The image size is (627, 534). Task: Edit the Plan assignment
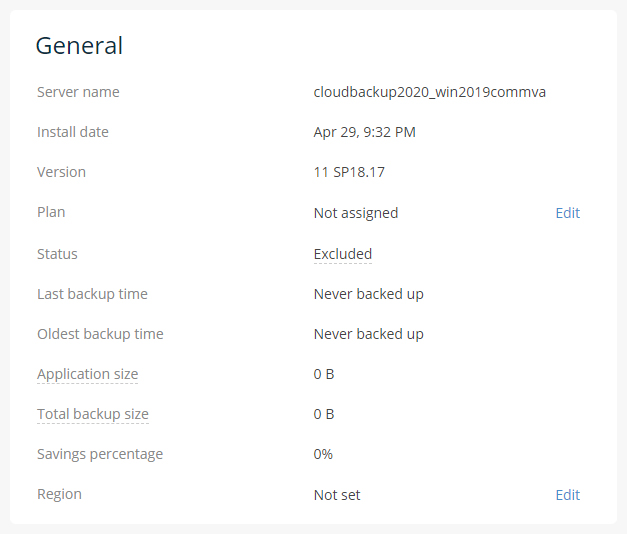pos(567,213)
